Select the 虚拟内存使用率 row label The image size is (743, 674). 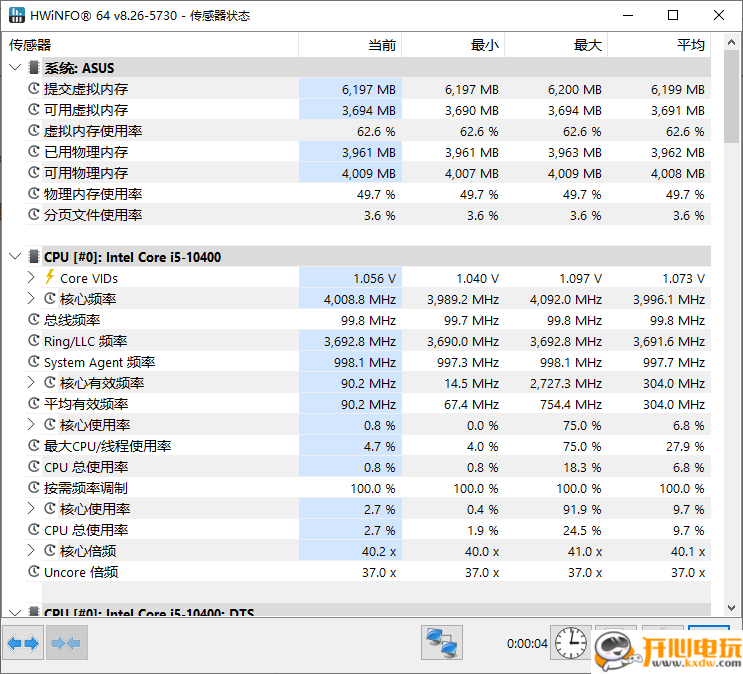(93, 131)
